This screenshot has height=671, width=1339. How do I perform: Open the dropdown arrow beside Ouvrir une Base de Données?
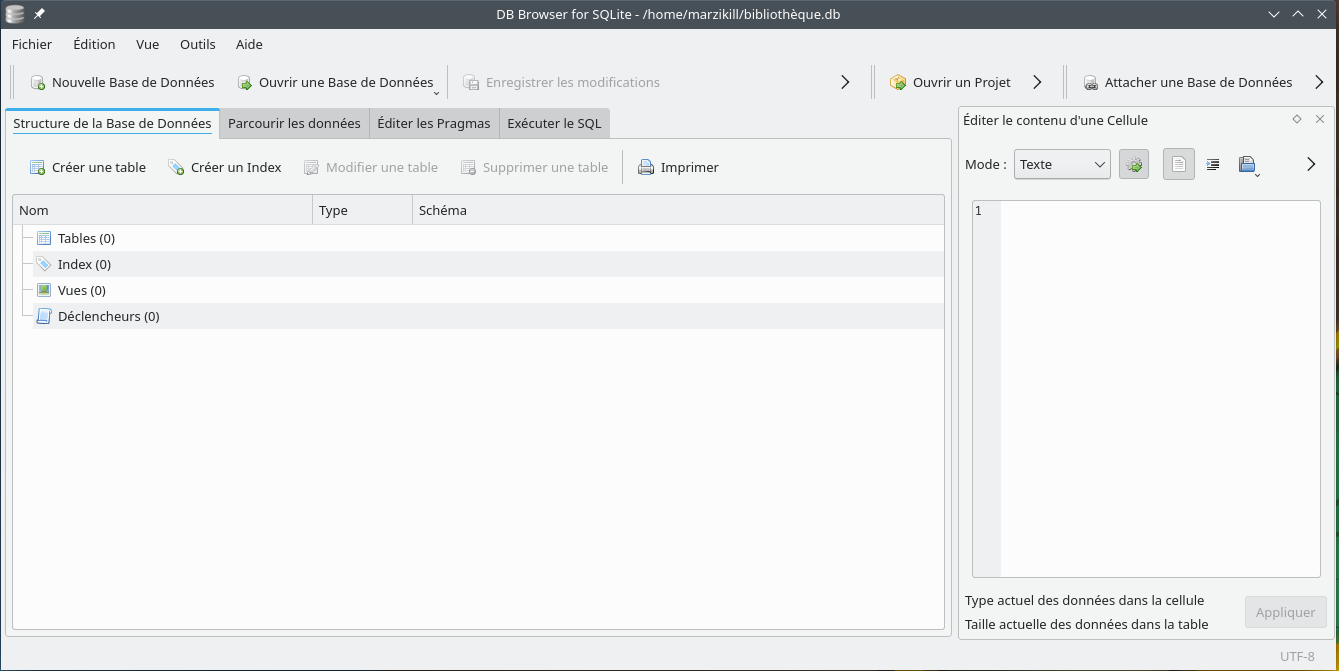click(436, 93)
